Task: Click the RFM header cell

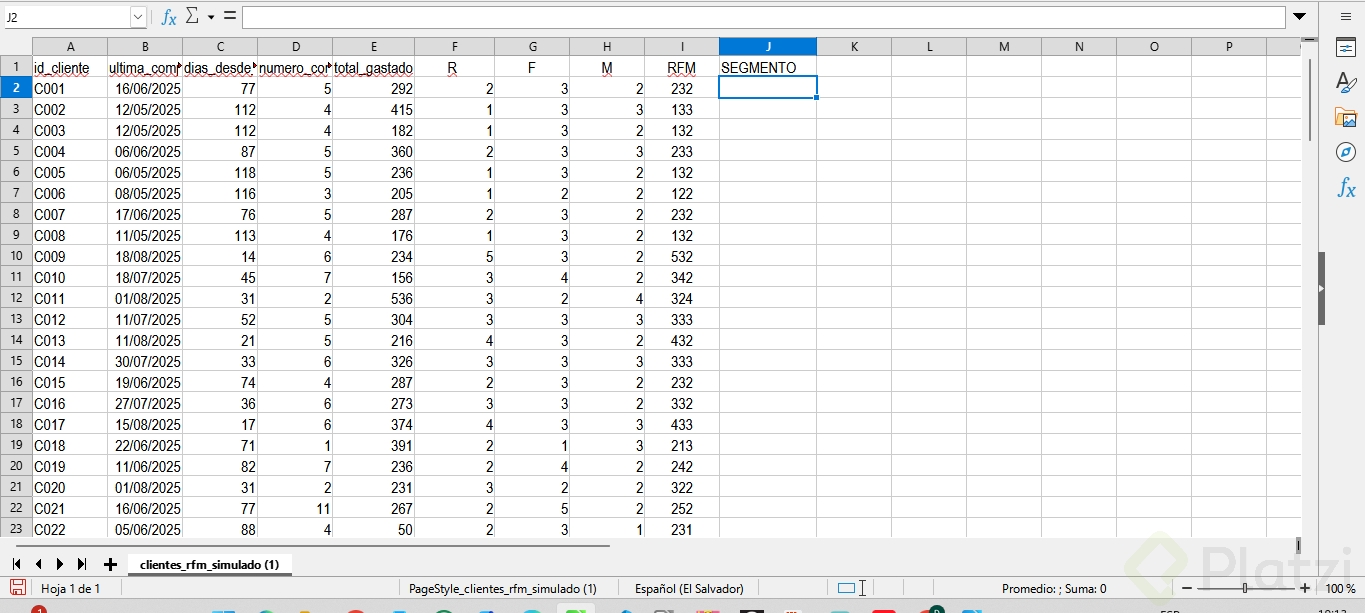Action: coord(681,67)
